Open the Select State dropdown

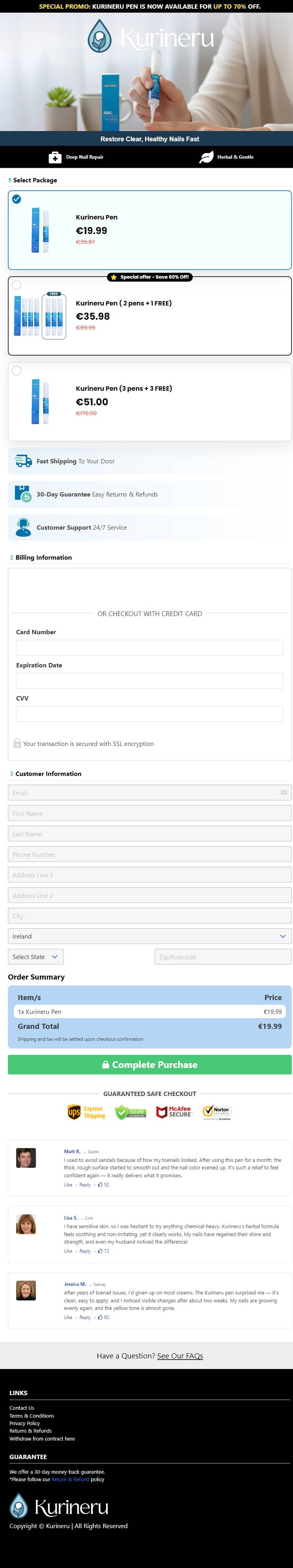pos(36,957)
